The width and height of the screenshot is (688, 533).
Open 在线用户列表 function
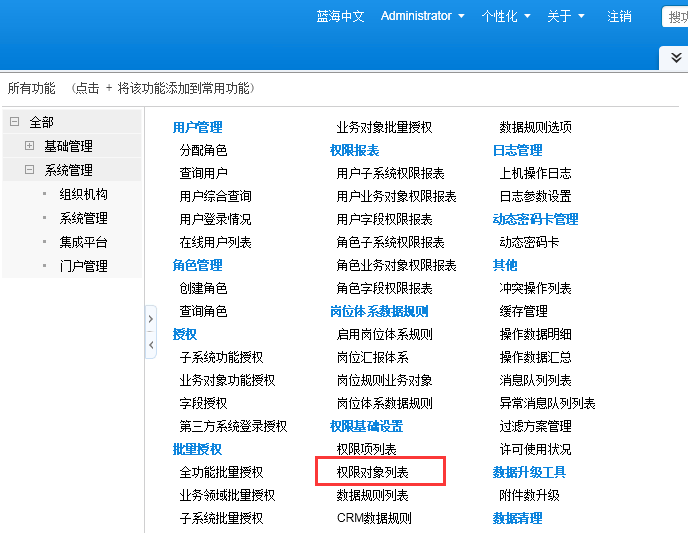[x=215, y=242]
